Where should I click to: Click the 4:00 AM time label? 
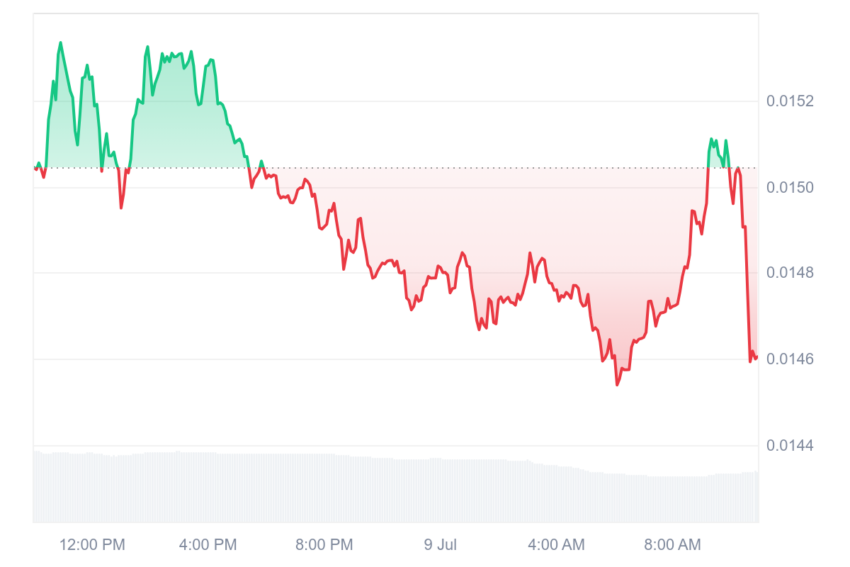(556, 545)
